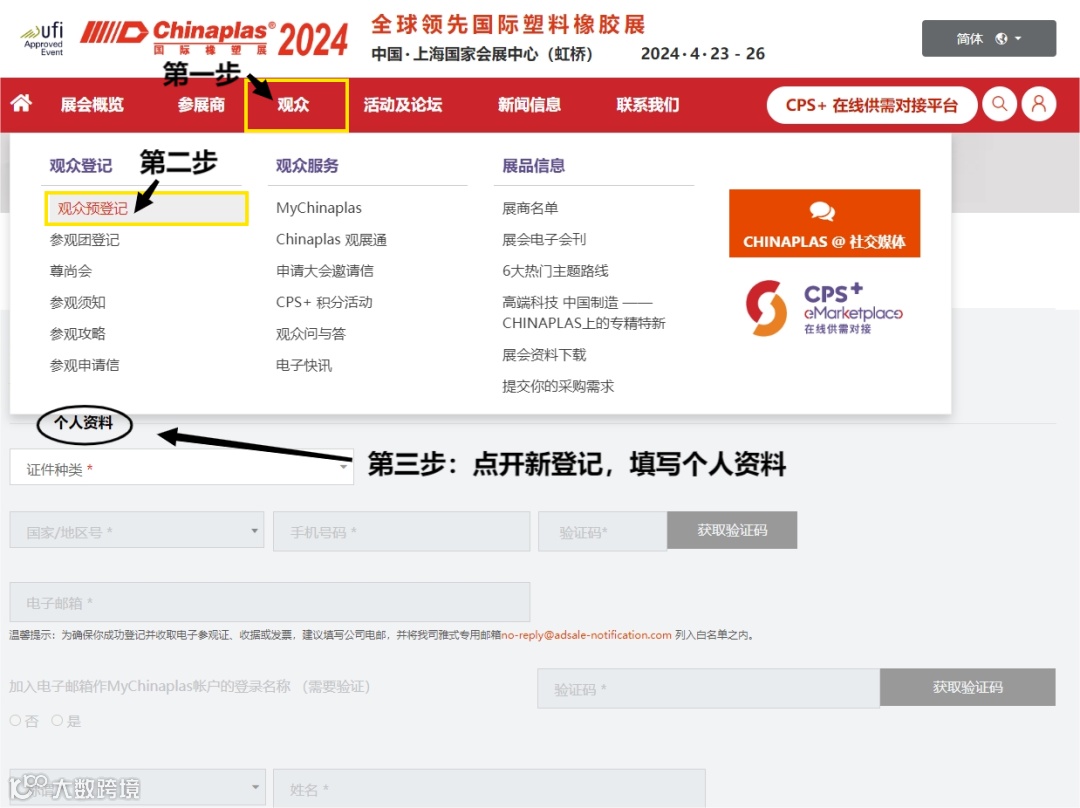The height and width of the screenshot is (808, 1080).
Task: Open the 联系我们 menu
Action: [x=647, y=105]
